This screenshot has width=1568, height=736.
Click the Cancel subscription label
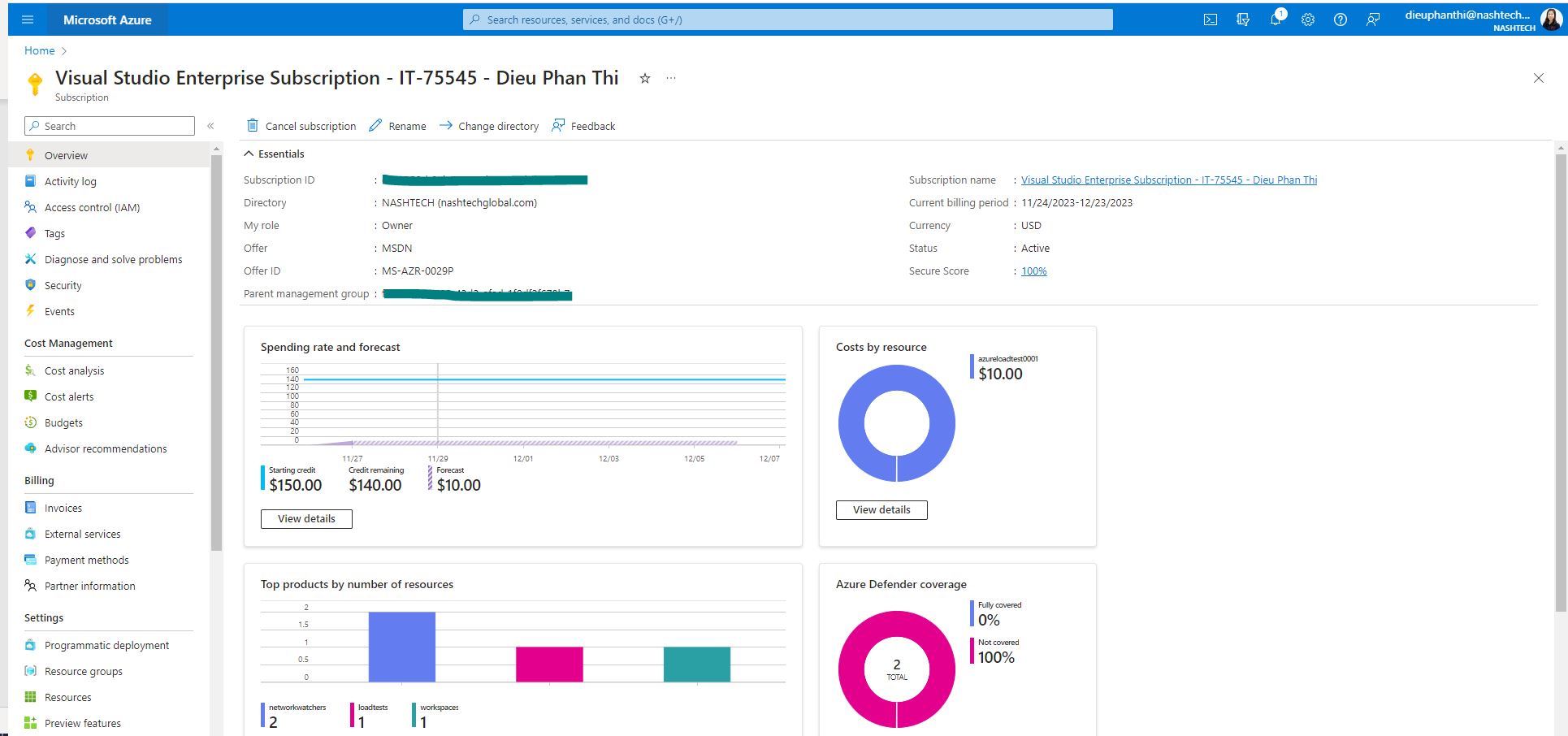click(x=310, y=126)
